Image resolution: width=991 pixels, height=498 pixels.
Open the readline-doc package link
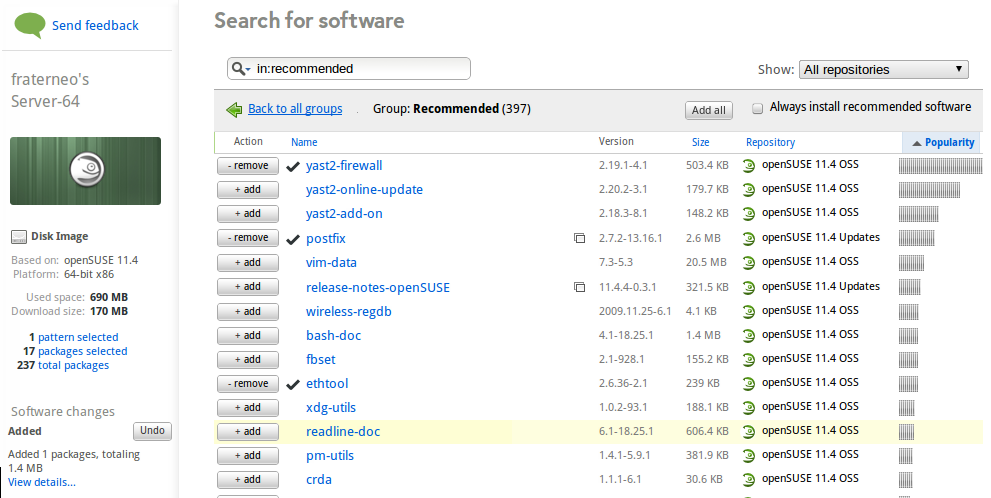point(343,432)
